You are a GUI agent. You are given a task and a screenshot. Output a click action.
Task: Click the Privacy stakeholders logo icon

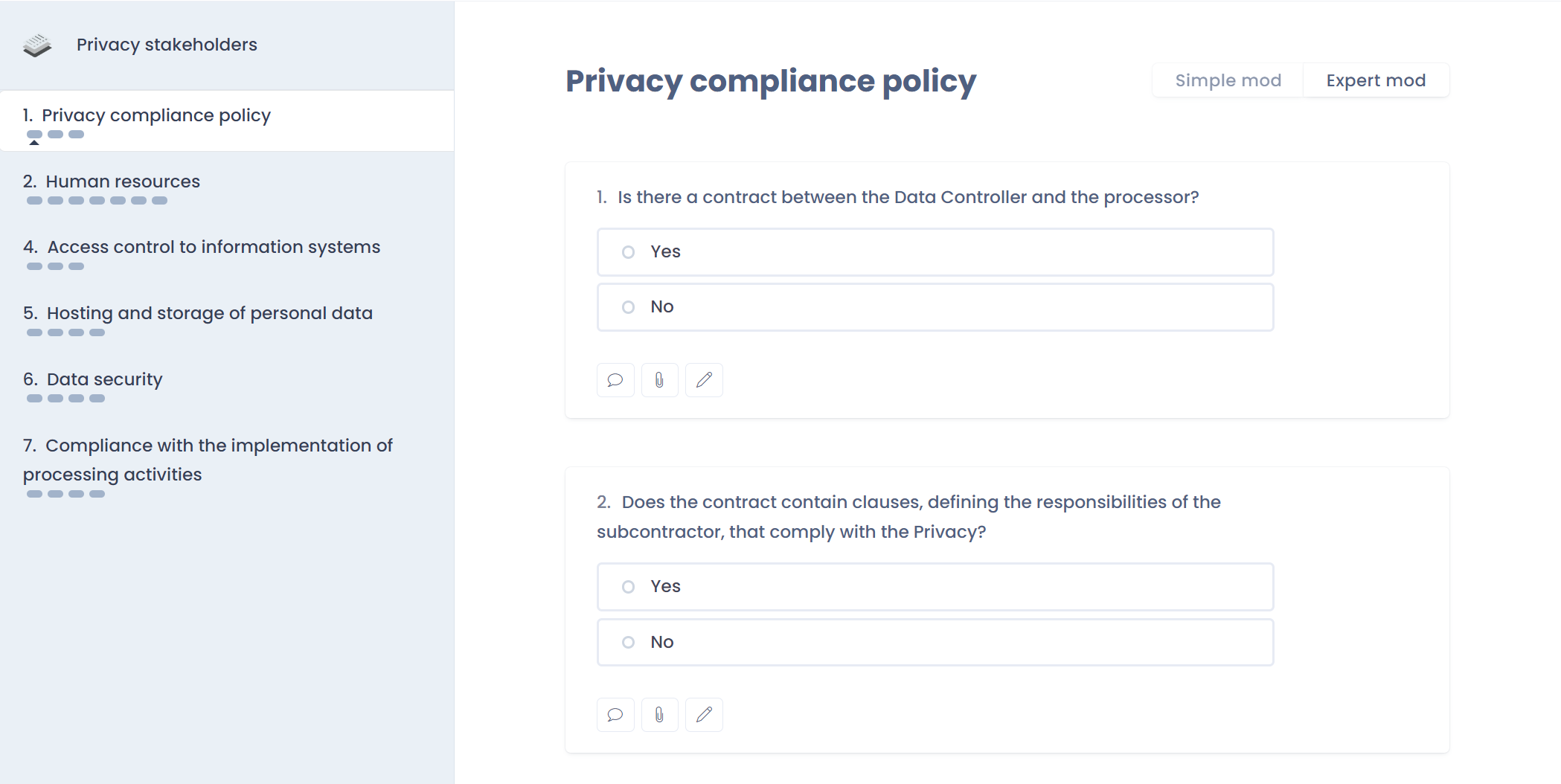37,44
